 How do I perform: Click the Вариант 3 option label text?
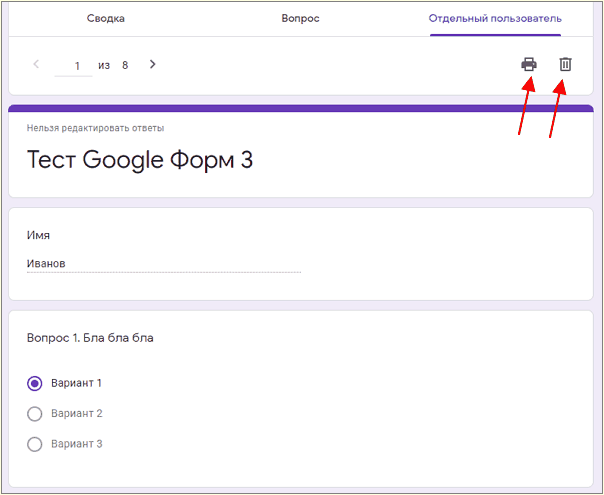[x=77, y=444]
